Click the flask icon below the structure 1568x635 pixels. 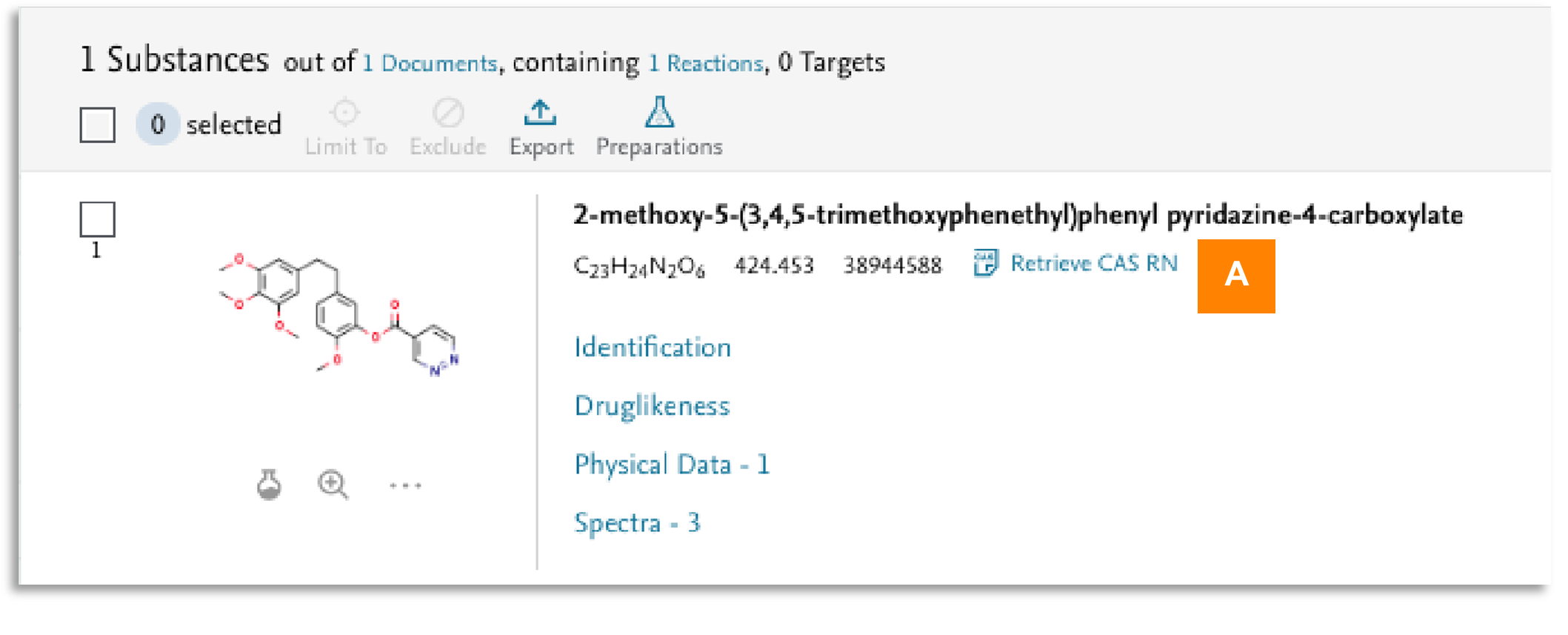pyautogui.click(x=269, y=485)
